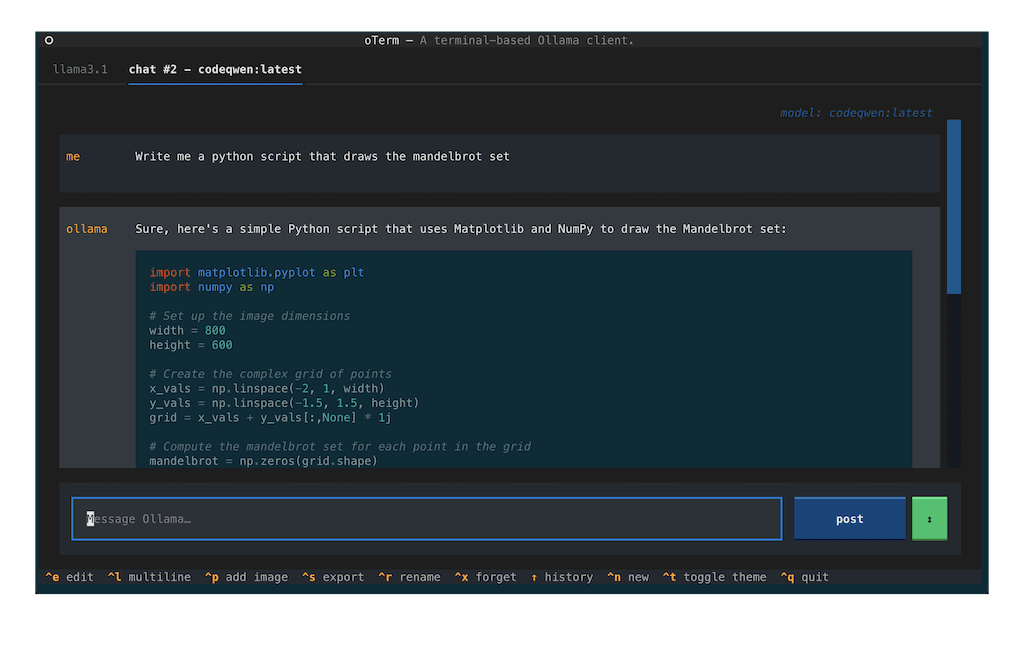
Task: Click ^q quit in the footer
Action: point(805,577)
